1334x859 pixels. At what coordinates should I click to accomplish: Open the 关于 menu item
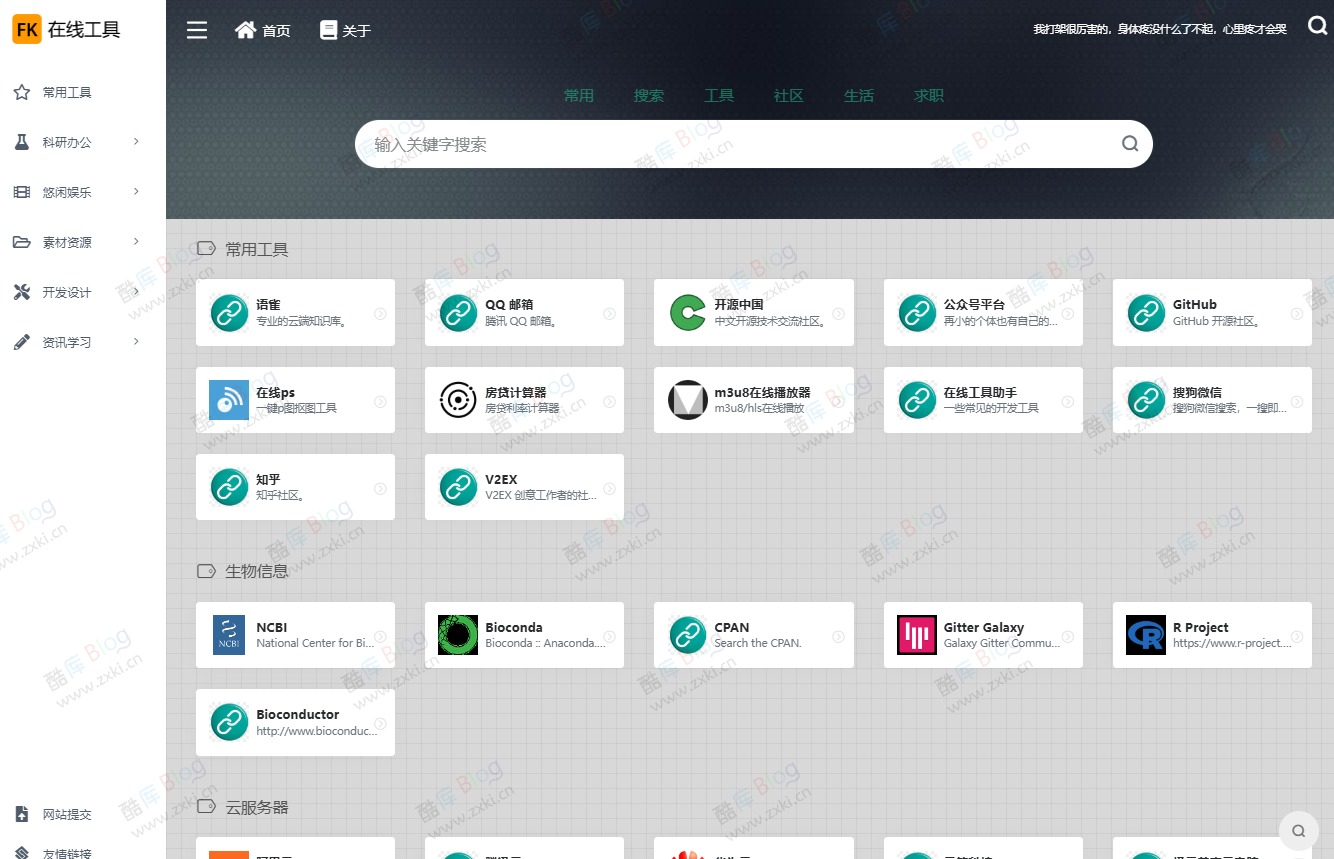pos(345,30)
